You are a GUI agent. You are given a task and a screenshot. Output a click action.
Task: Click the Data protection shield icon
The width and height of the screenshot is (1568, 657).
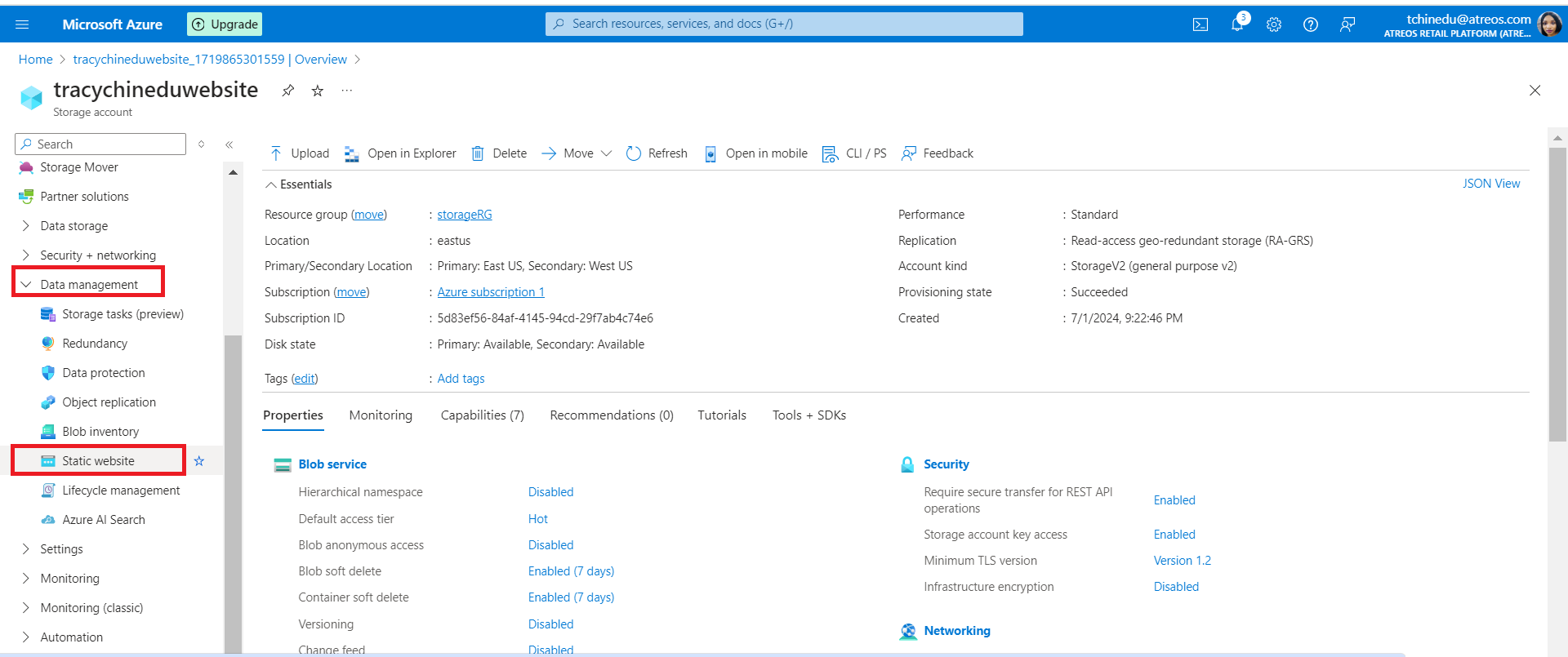(x=48, y=373)
